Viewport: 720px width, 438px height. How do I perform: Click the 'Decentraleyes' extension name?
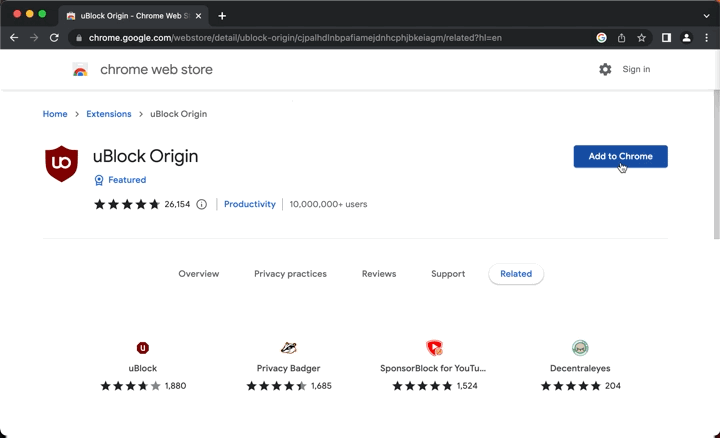580,368
